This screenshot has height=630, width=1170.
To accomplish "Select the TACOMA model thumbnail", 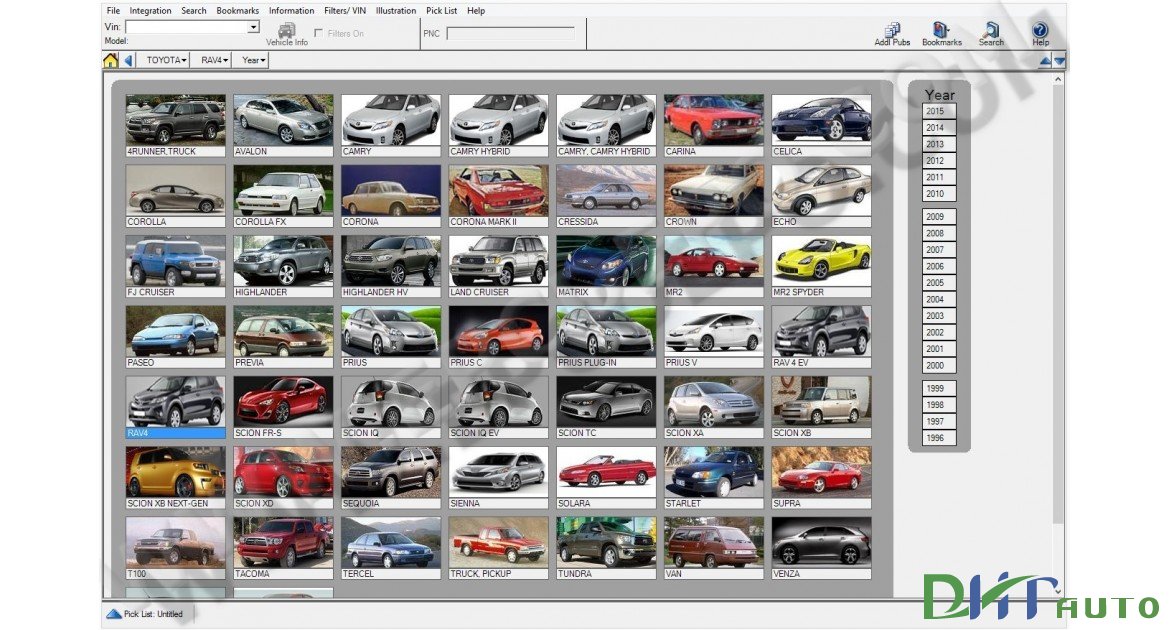I will pyautogui.click(x=283, y=548).
